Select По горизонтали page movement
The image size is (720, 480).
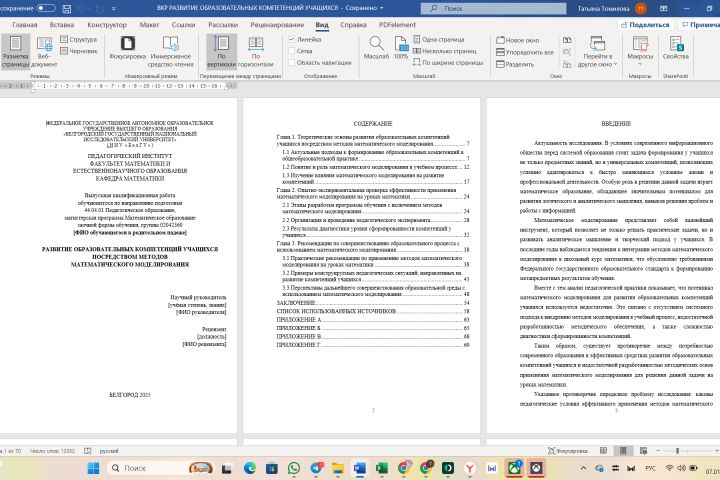tap(256, 51)
